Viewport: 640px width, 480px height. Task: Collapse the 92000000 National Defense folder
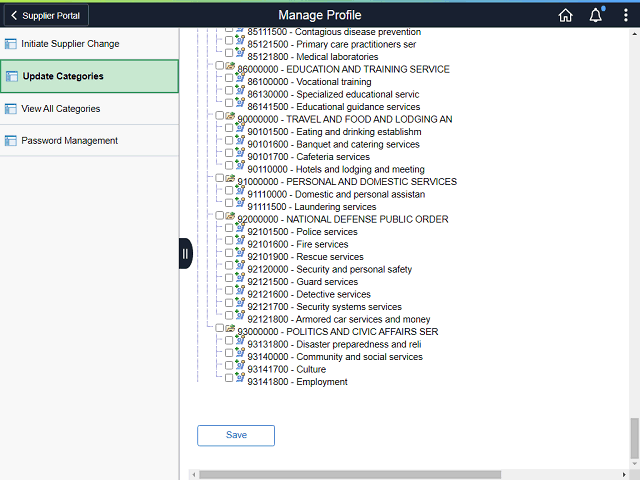tap(230, 216)
